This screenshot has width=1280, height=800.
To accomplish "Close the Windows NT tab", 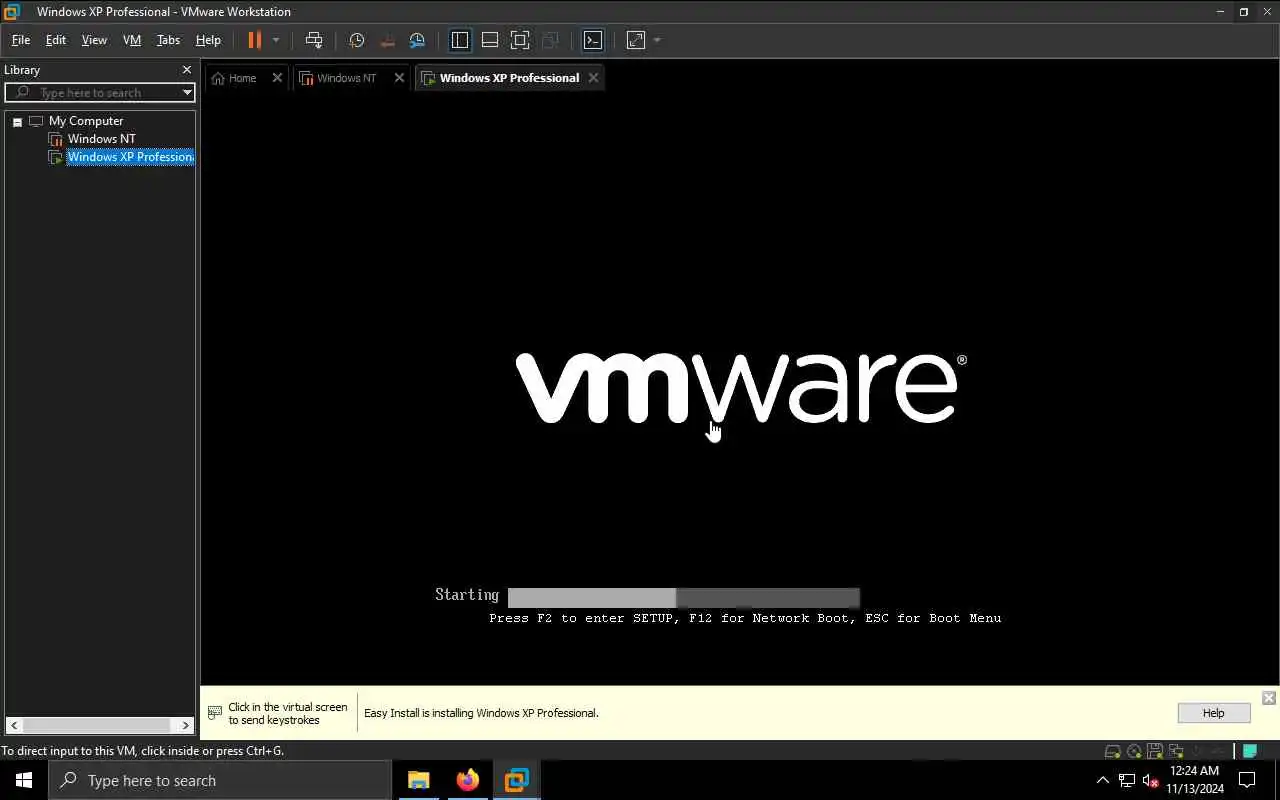I will [x=399, y=78].
